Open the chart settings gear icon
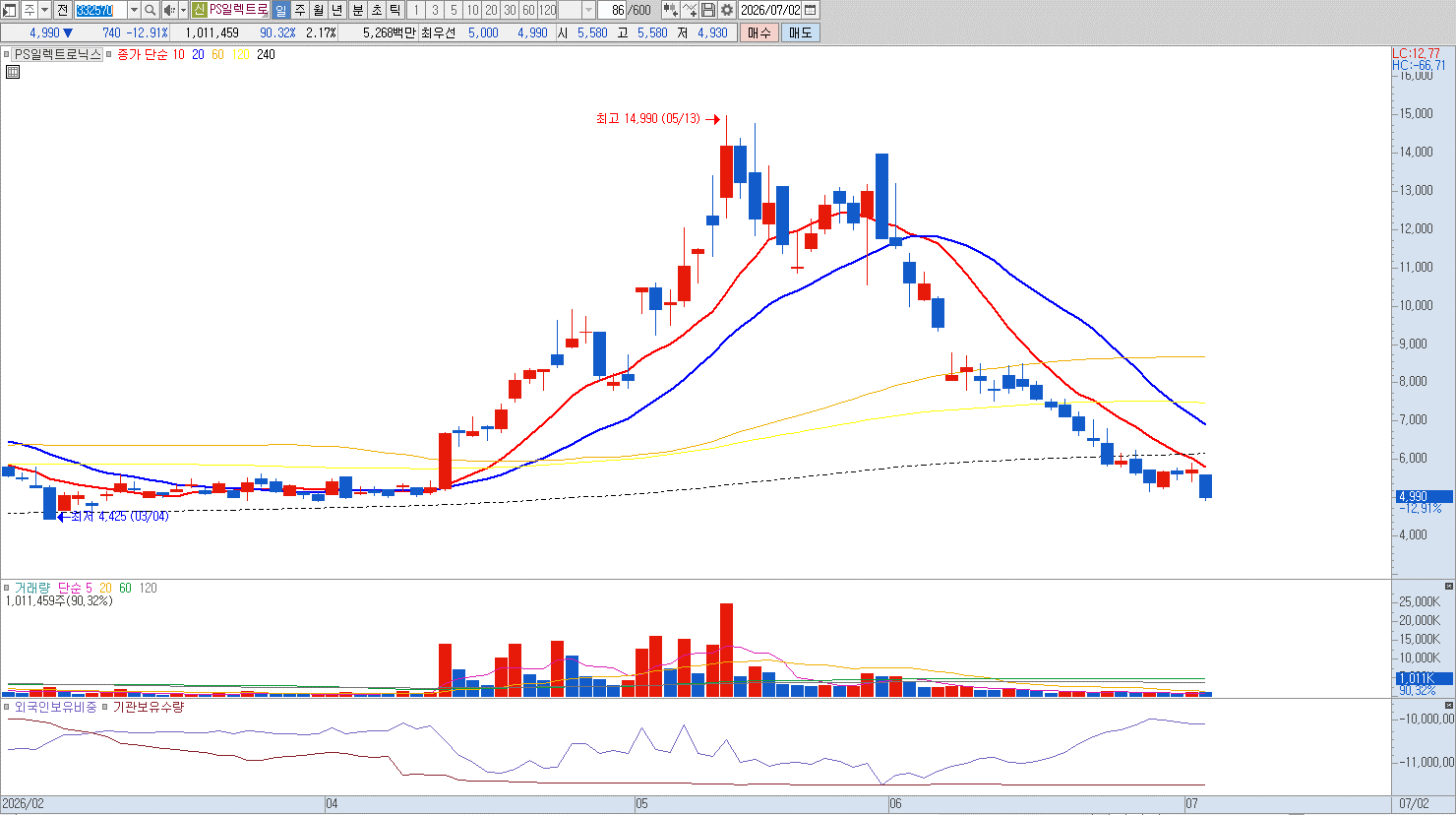Viewport: 1456px width, 815px height. click(x=726, y=10)
